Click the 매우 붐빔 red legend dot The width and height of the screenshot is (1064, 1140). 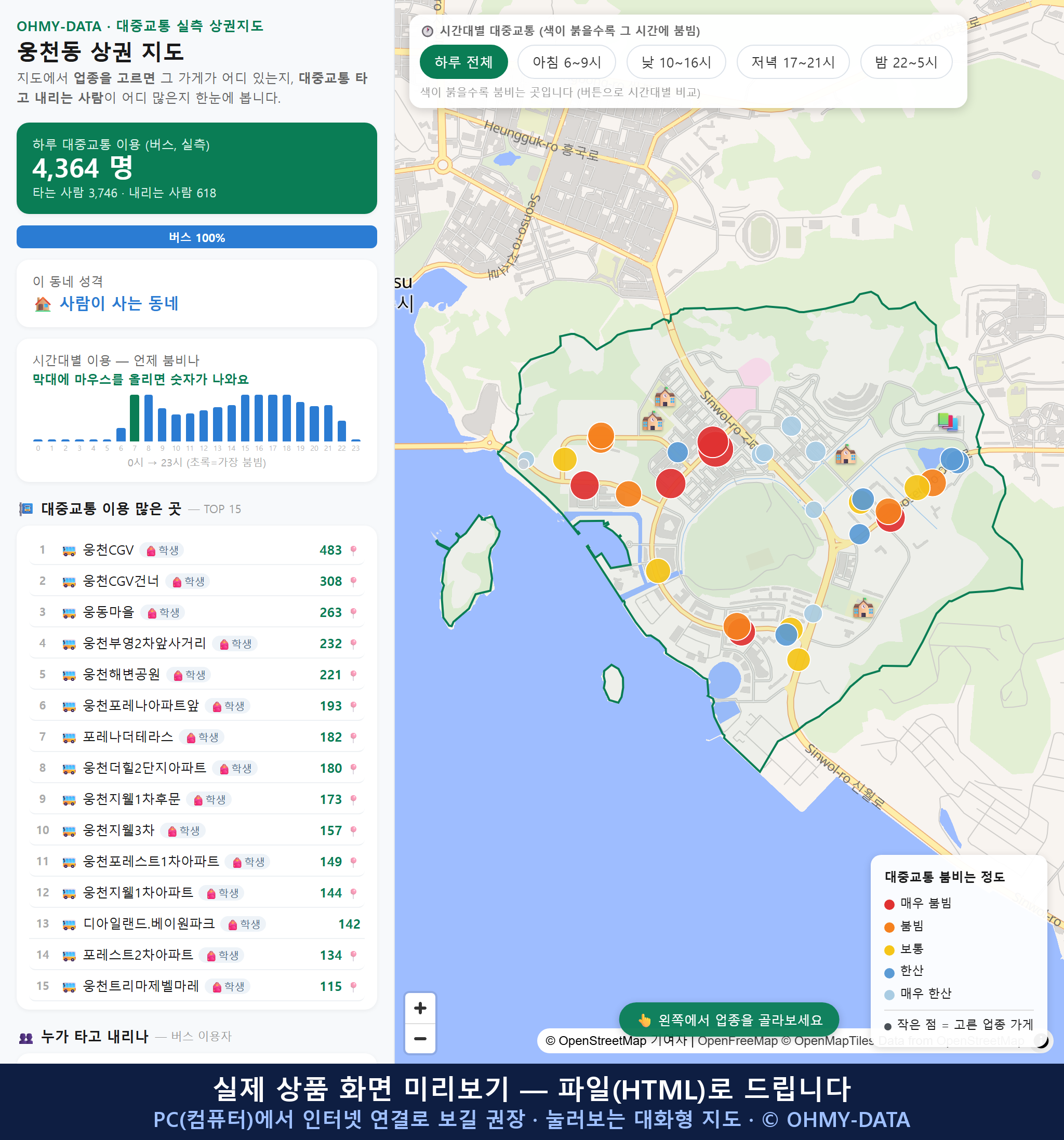889,904
